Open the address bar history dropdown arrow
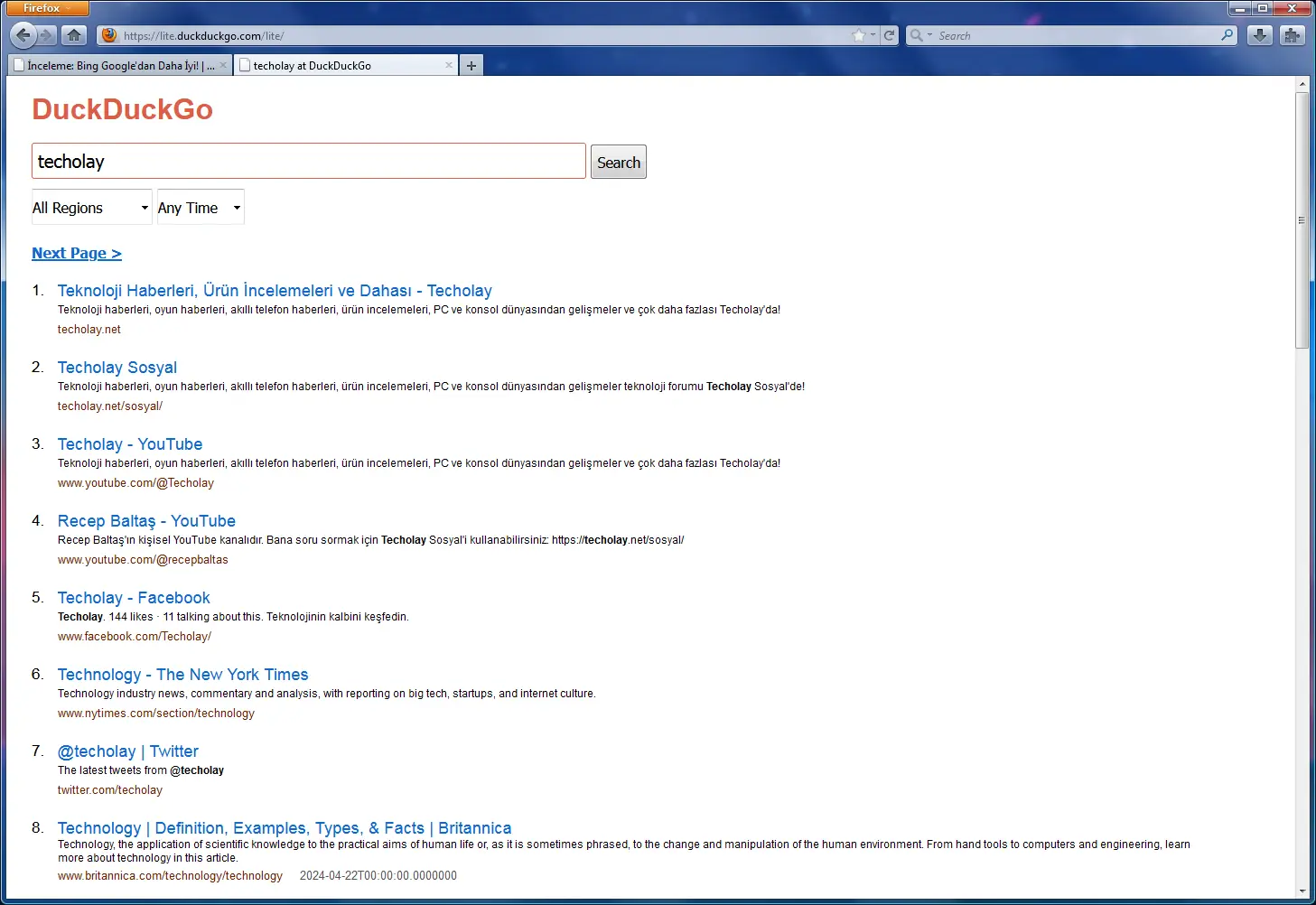This screenshot has width=1316, height=905. click(x=873, y=35)
